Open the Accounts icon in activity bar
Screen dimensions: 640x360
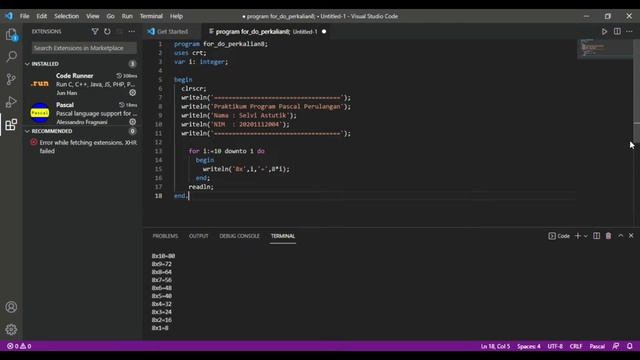tap(11, 307)
